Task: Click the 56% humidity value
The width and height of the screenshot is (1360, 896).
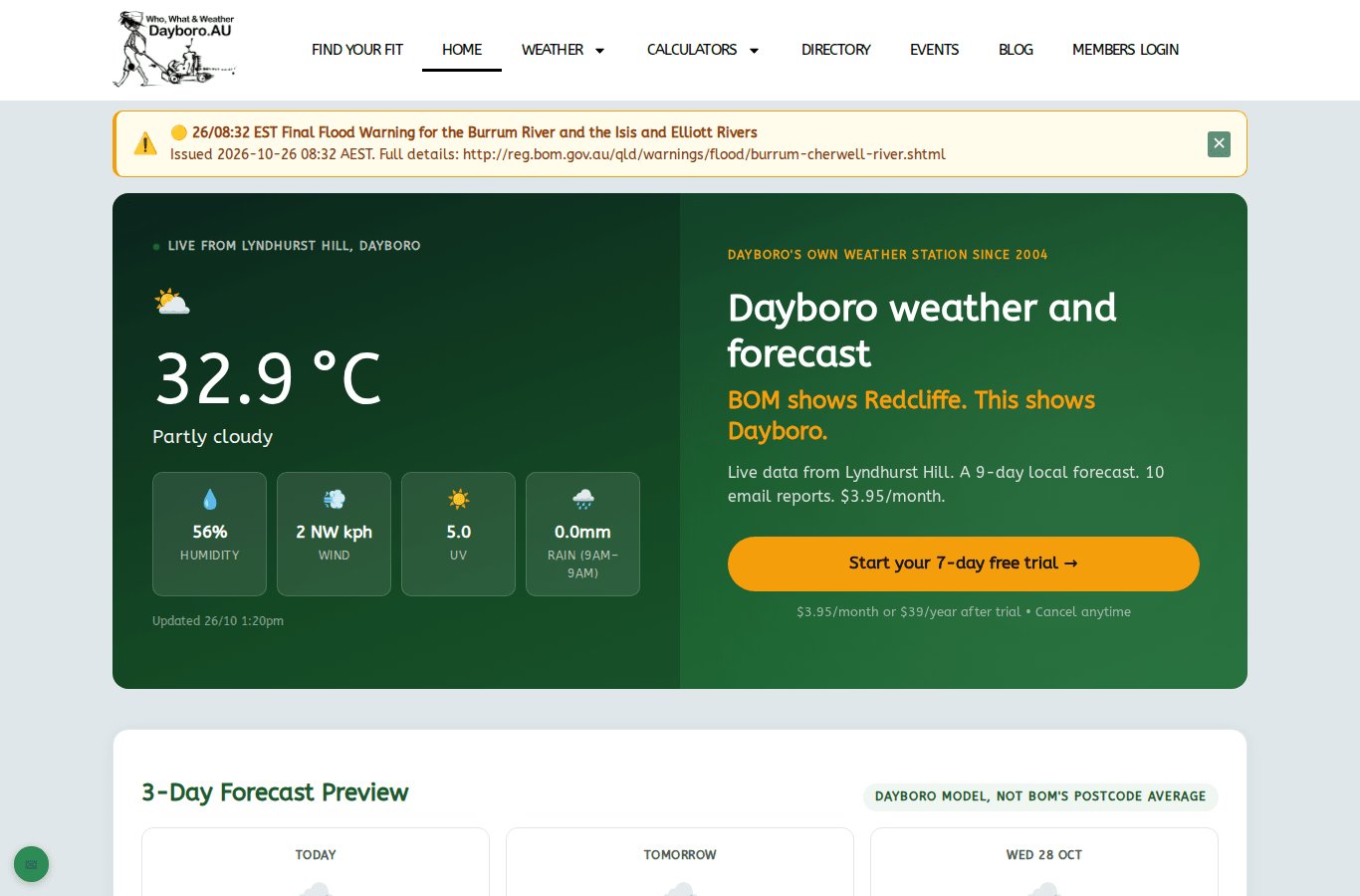Action: [x=210, y=533]
